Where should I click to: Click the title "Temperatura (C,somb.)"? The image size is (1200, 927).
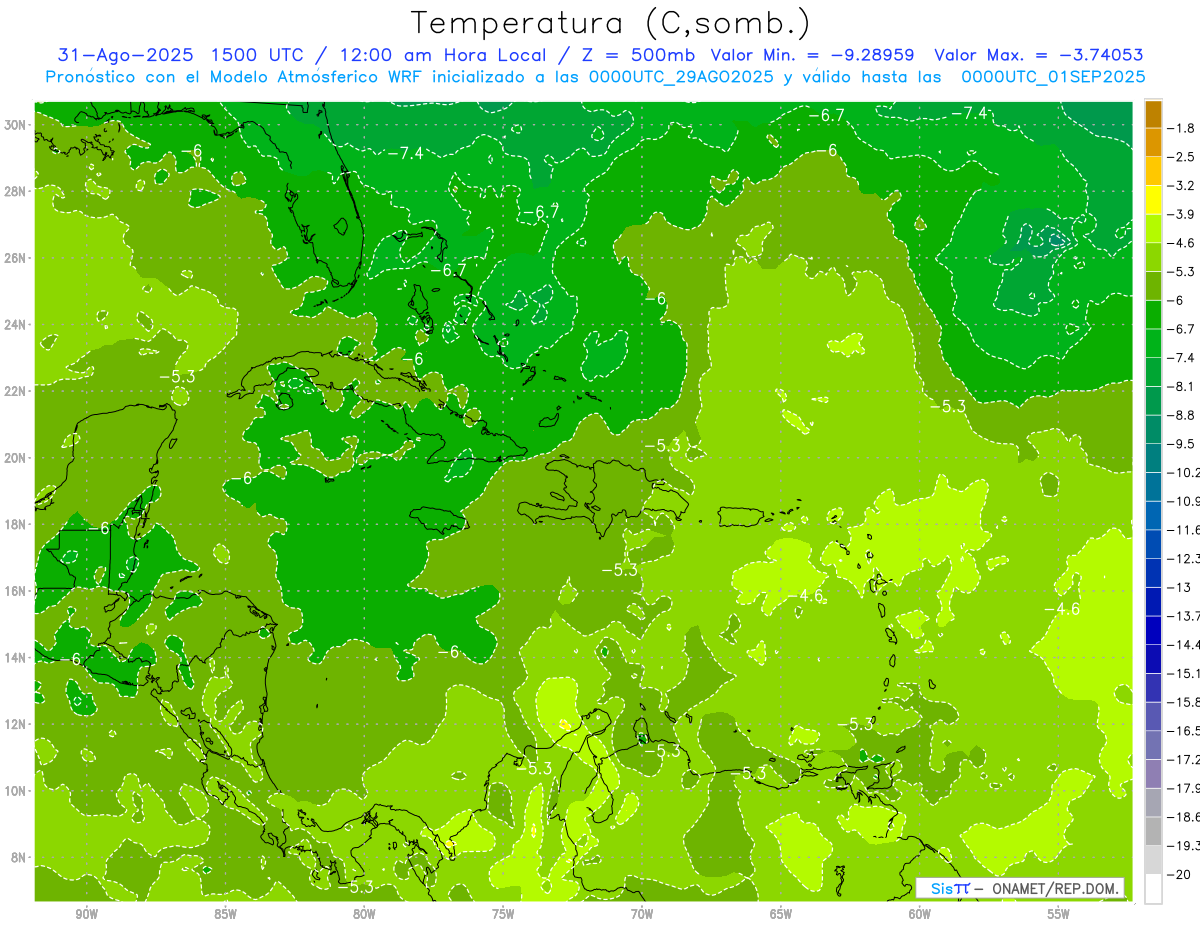pos(610,23)
